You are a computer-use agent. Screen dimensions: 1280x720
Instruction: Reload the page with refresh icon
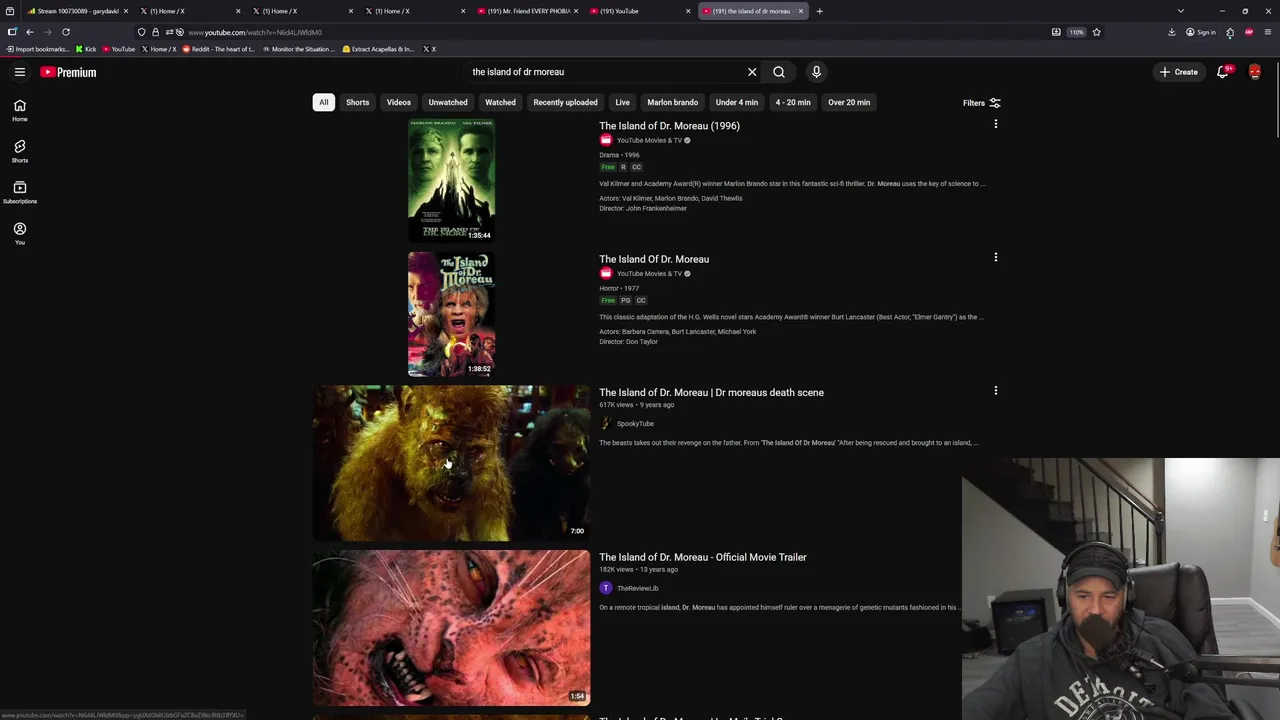click(66, 32)
